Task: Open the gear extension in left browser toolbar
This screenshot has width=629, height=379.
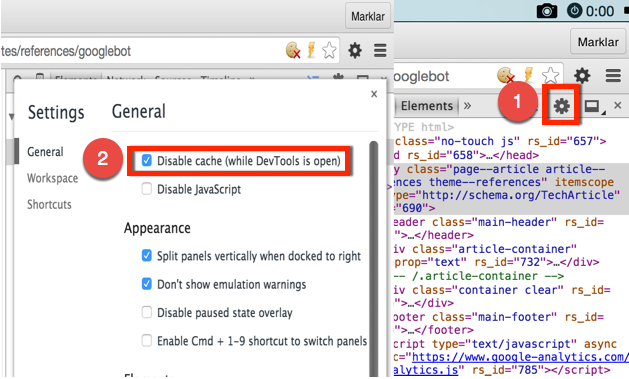Action: (355, 51)
